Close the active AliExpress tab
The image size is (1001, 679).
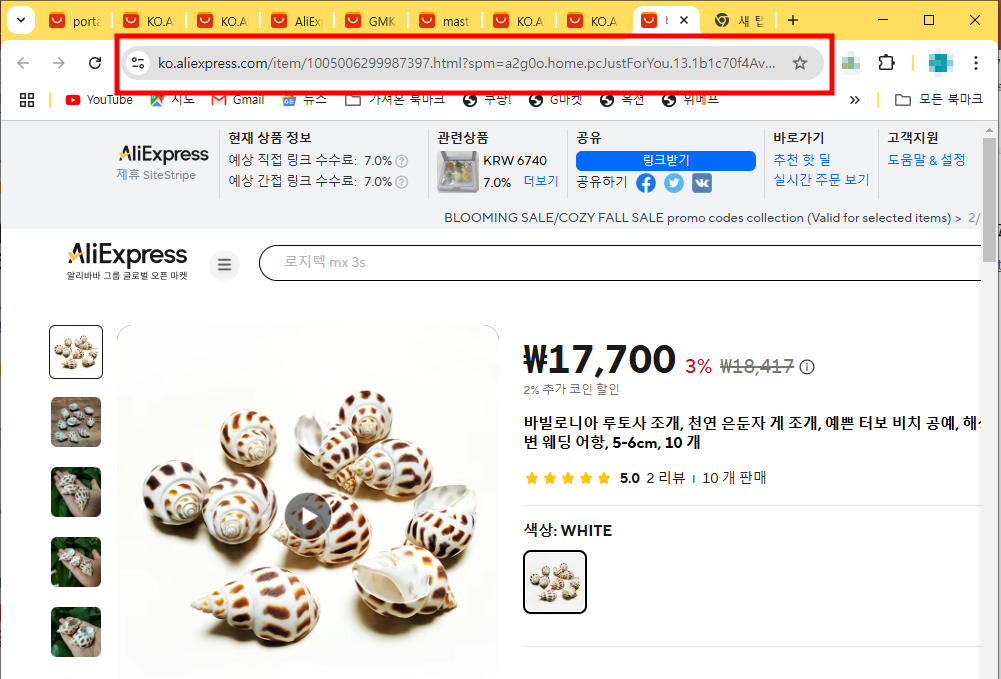pos(684,20)
